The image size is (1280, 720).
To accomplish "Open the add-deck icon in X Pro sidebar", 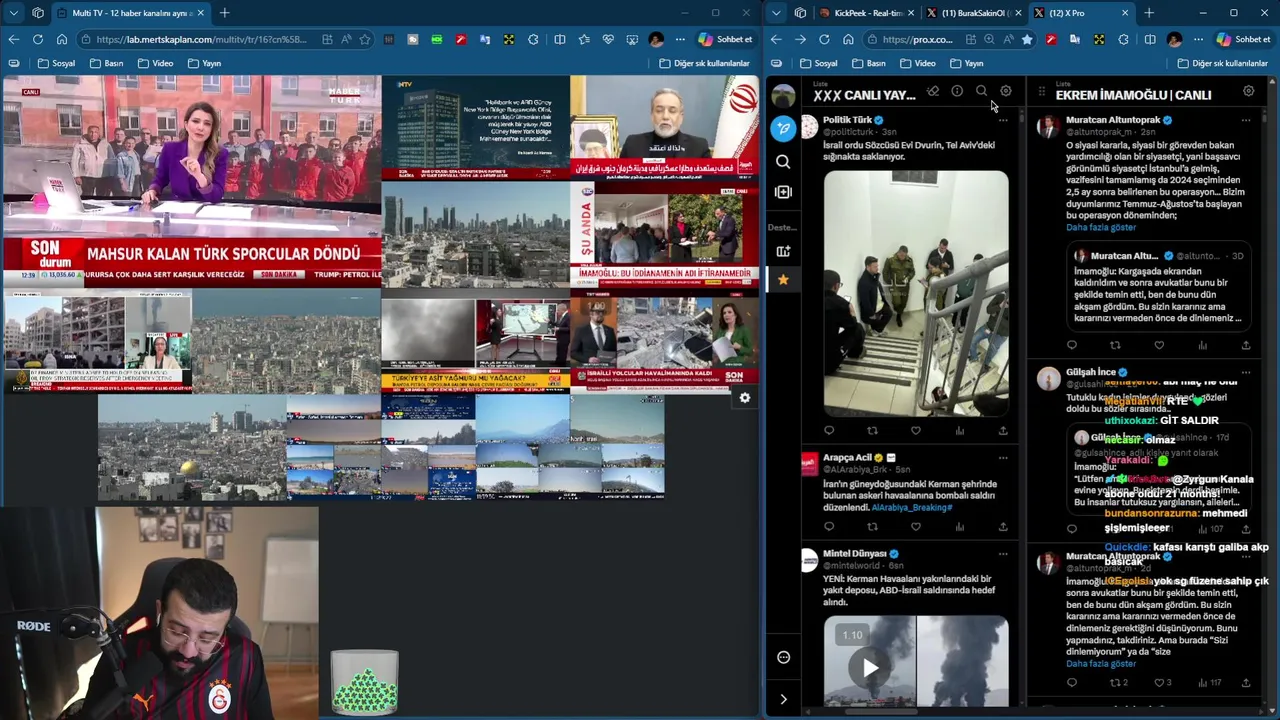I will pyautogui.click(x=783, y=251).
